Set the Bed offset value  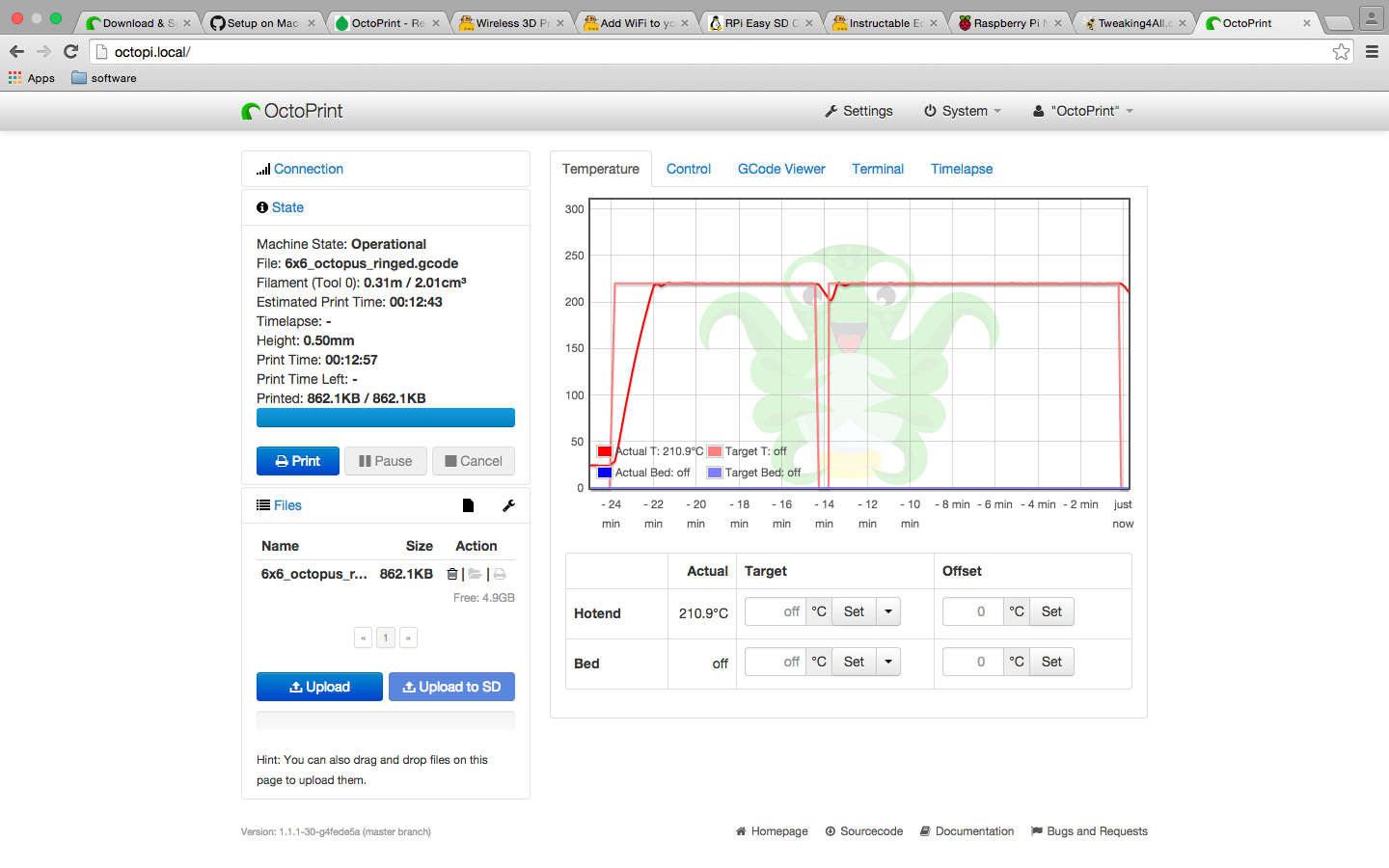pos(1051,662)
